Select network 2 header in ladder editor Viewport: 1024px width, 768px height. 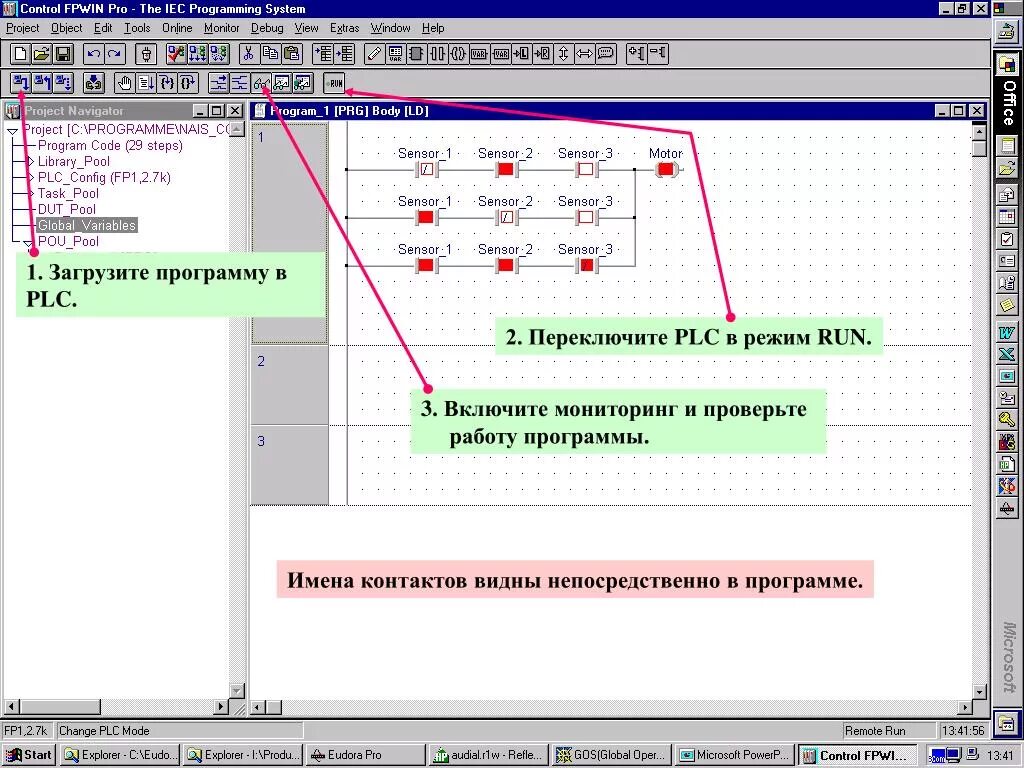click(289, 385)
